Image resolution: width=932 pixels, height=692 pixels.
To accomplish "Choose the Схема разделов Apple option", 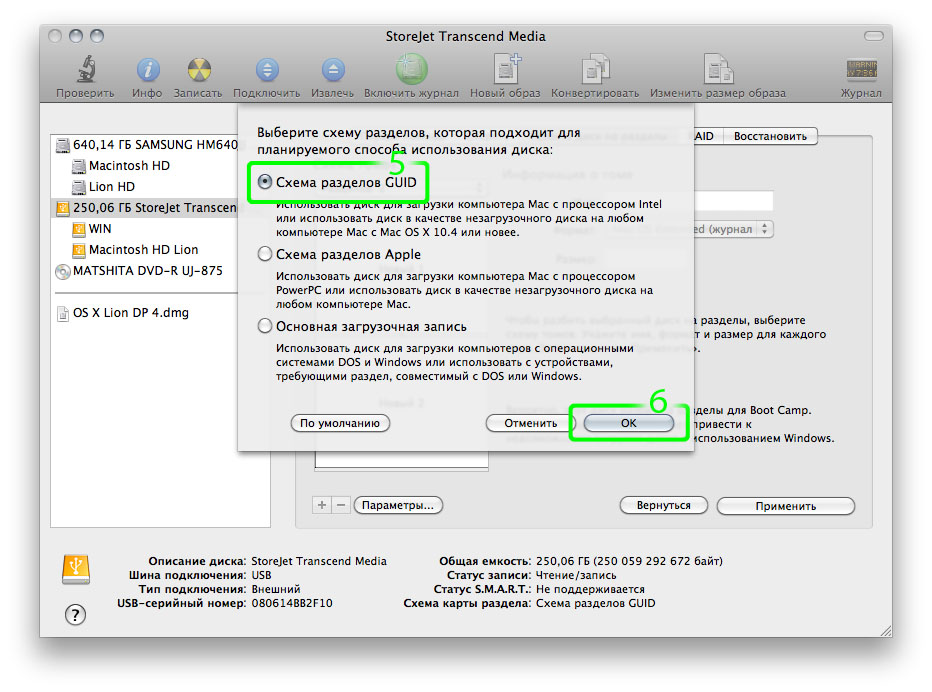I will [x=263, y=253].
